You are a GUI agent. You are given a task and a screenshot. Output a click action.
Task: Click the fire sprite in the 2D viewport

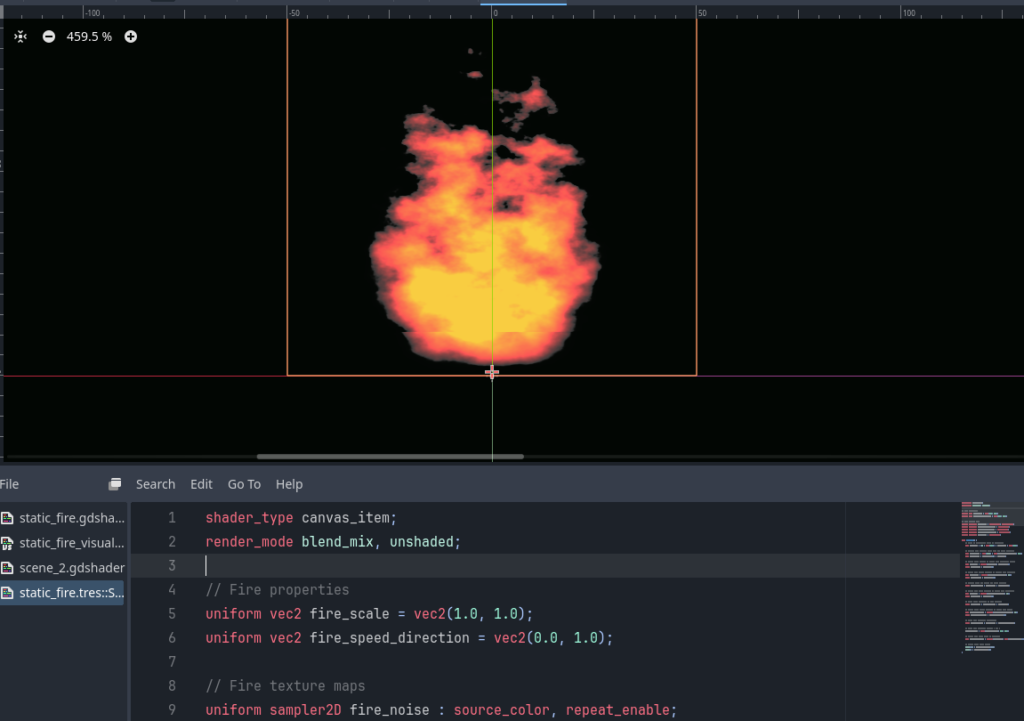[490, 250]
